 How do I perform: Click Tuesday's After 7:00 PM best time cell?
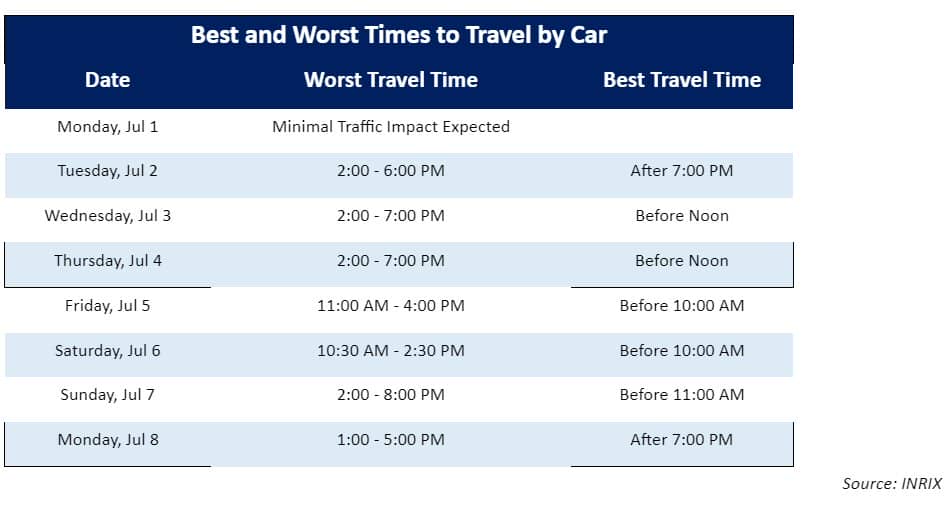pos(682,170)
